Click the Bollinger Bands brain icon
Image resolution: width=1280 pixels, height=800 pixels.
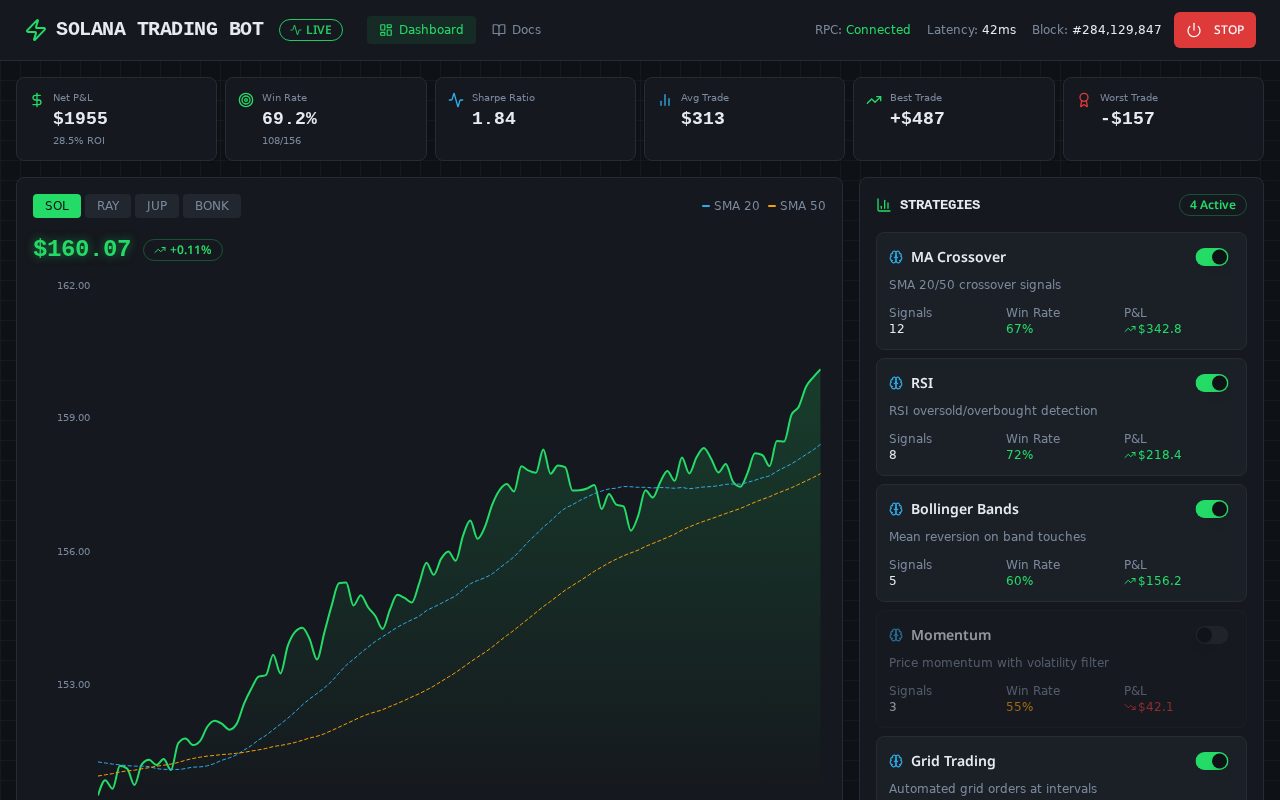click(896, 509)
